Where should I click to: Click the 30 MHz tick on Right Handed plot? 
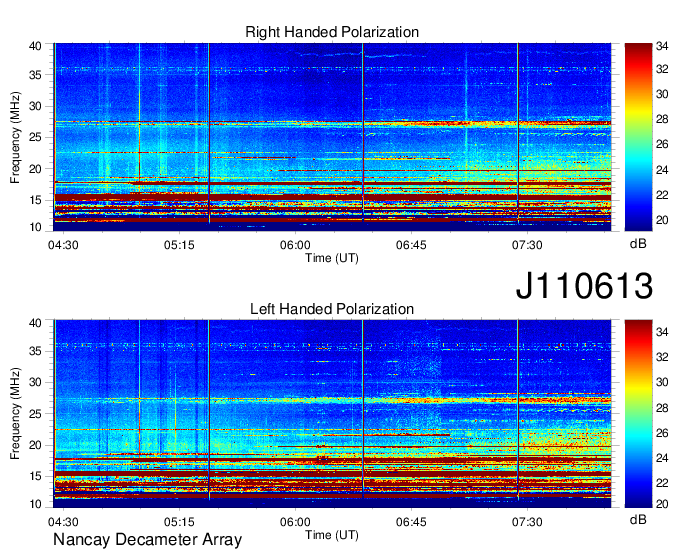[x=35, y=106]
